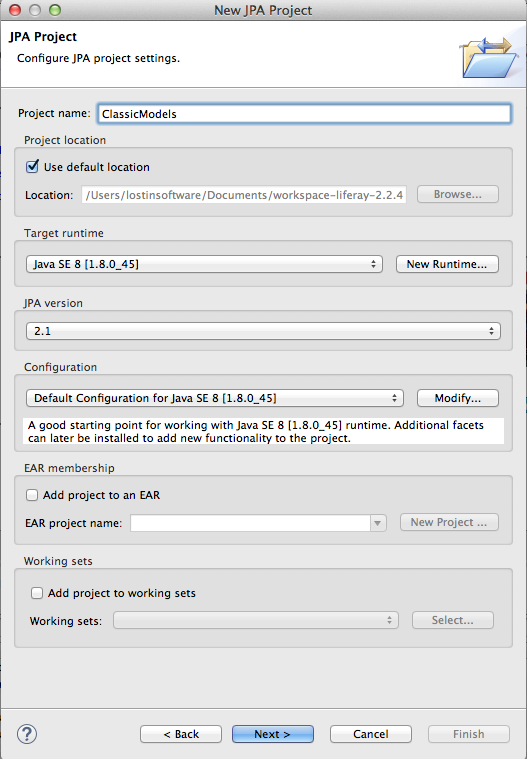The width and height of the screenshot is (527, 759).
Task: Return with the < Back button
Action: pos(181,734)
